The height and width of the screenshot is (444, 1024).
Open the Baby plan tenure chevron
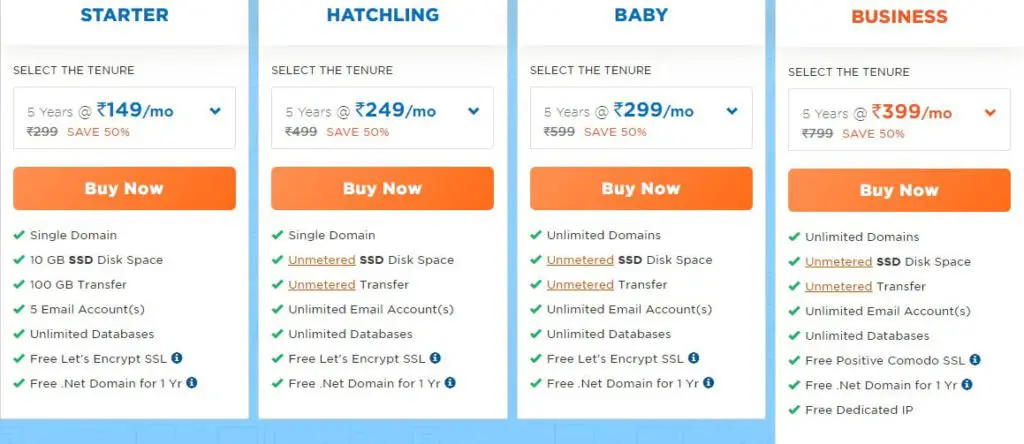732,111
